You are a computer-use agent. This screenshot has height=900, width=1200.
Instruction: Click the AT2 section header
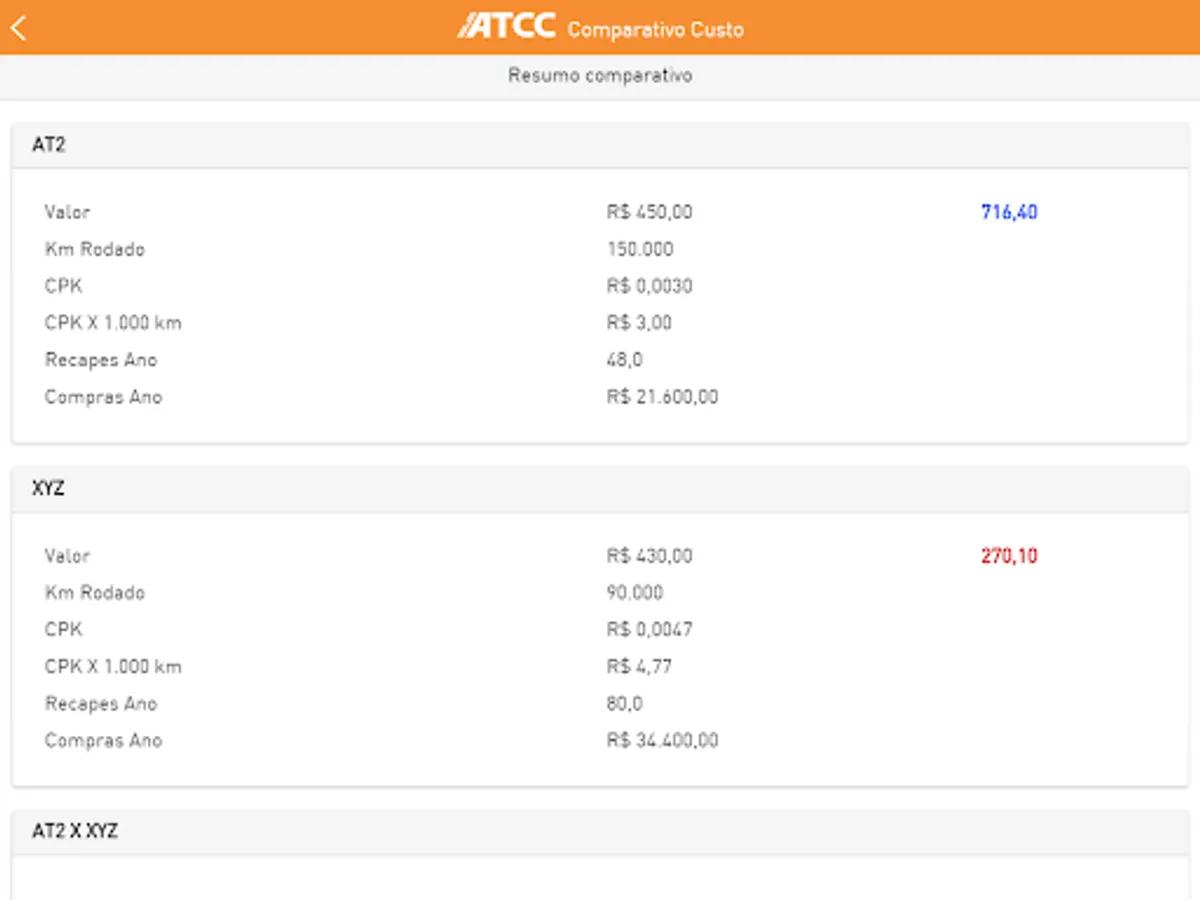49,145
